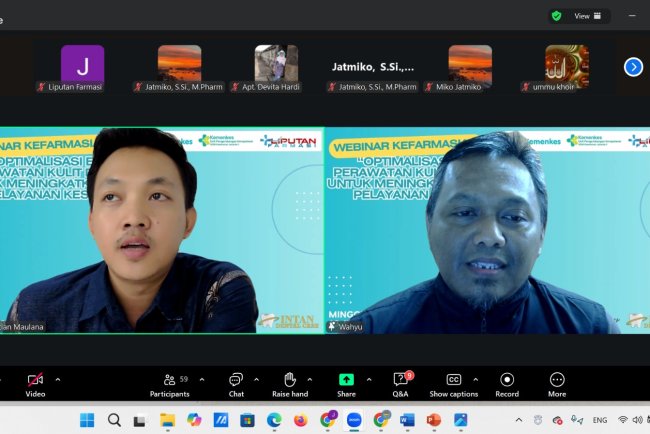Select Apt. Devita Hardi participant tile

(276, 67)
